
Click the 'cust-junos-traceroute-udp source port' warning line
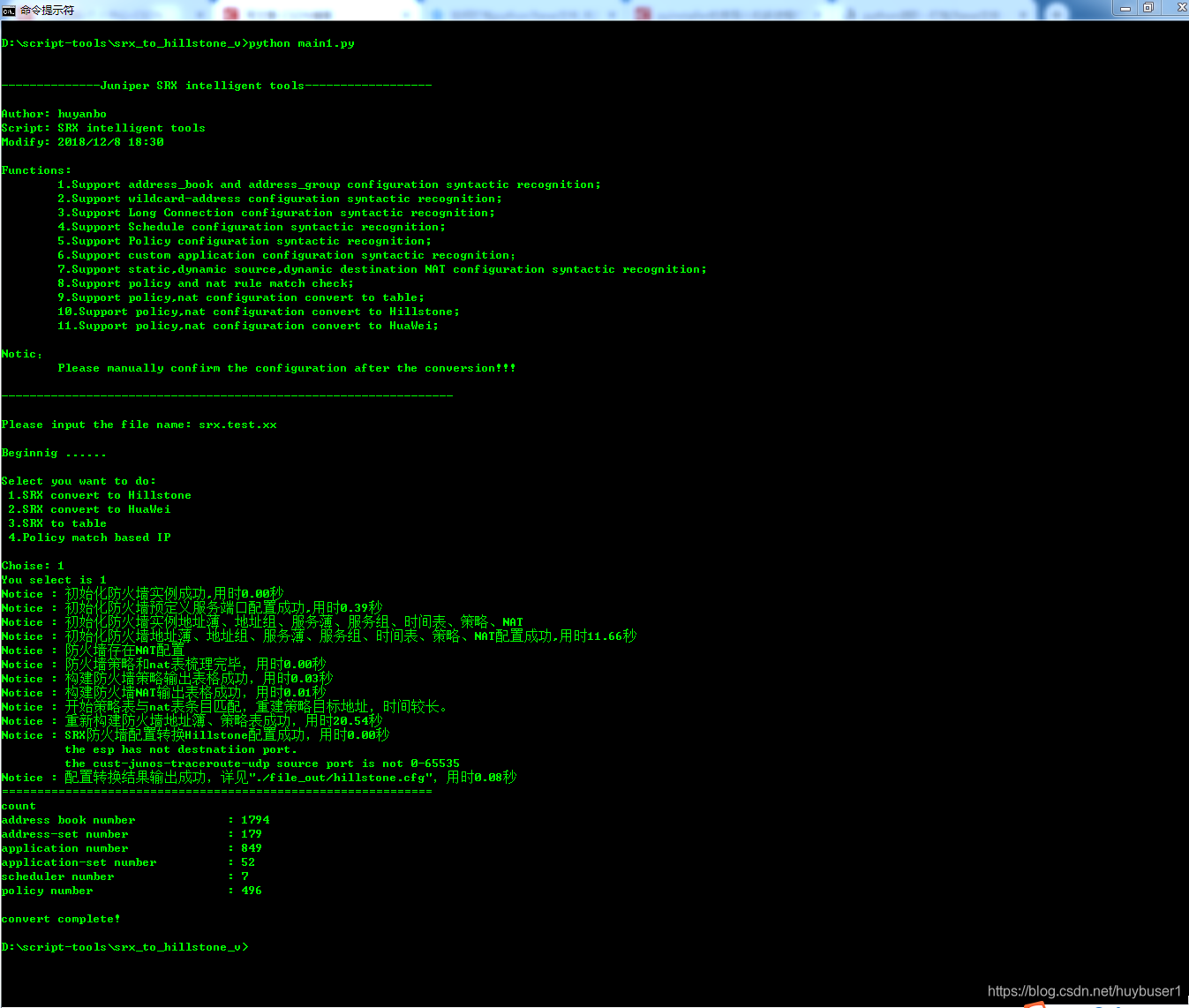click(262, 764)
